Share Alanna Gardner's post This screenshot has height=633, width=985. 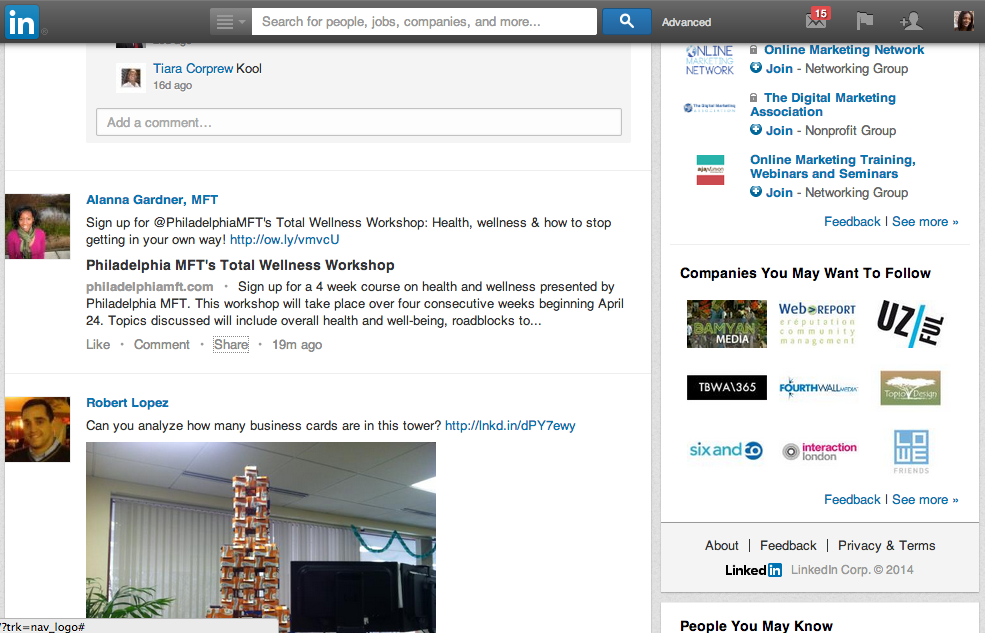pos(231,344)
